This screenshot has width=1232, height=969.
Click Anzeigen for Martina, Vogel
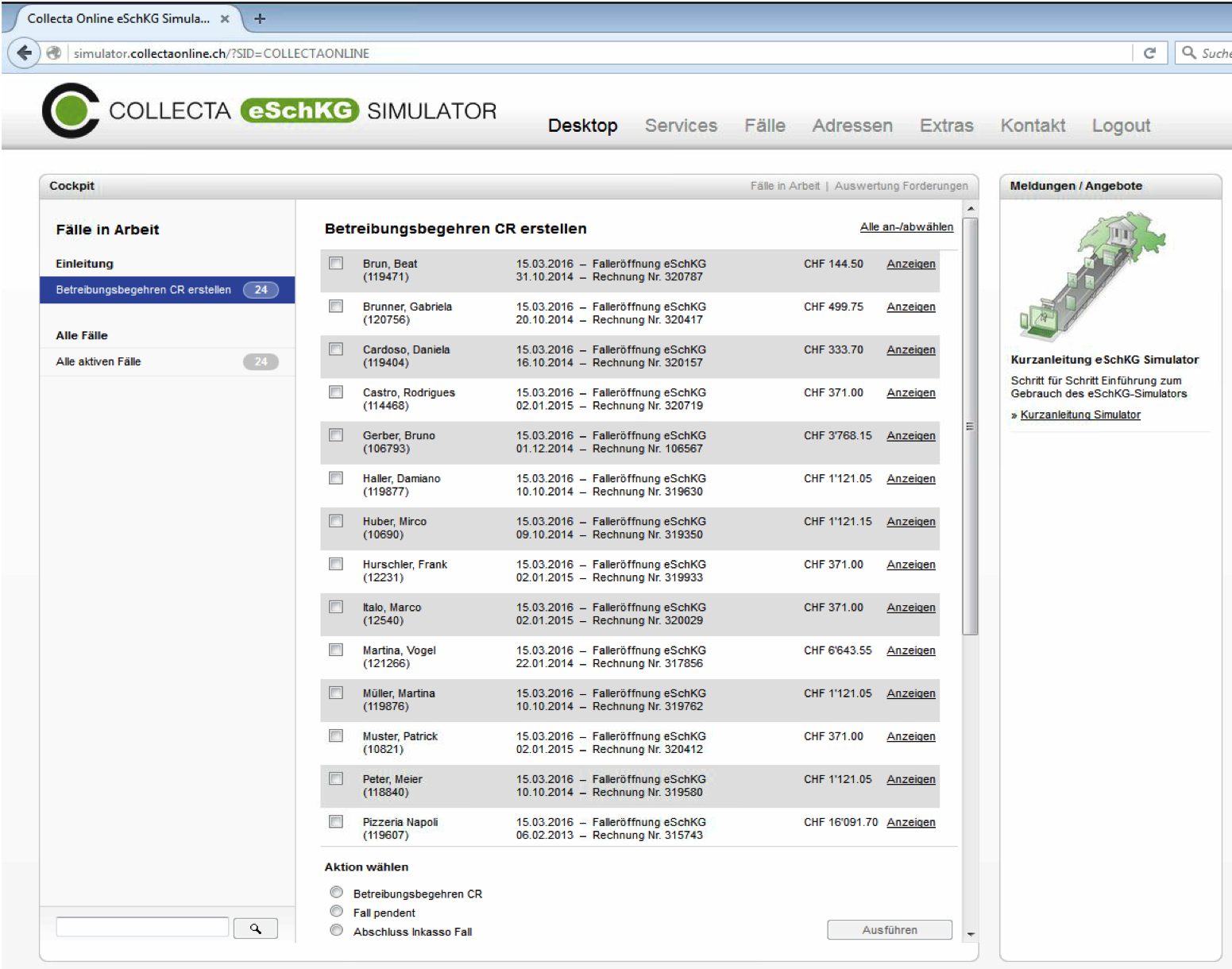click(911, 650)
